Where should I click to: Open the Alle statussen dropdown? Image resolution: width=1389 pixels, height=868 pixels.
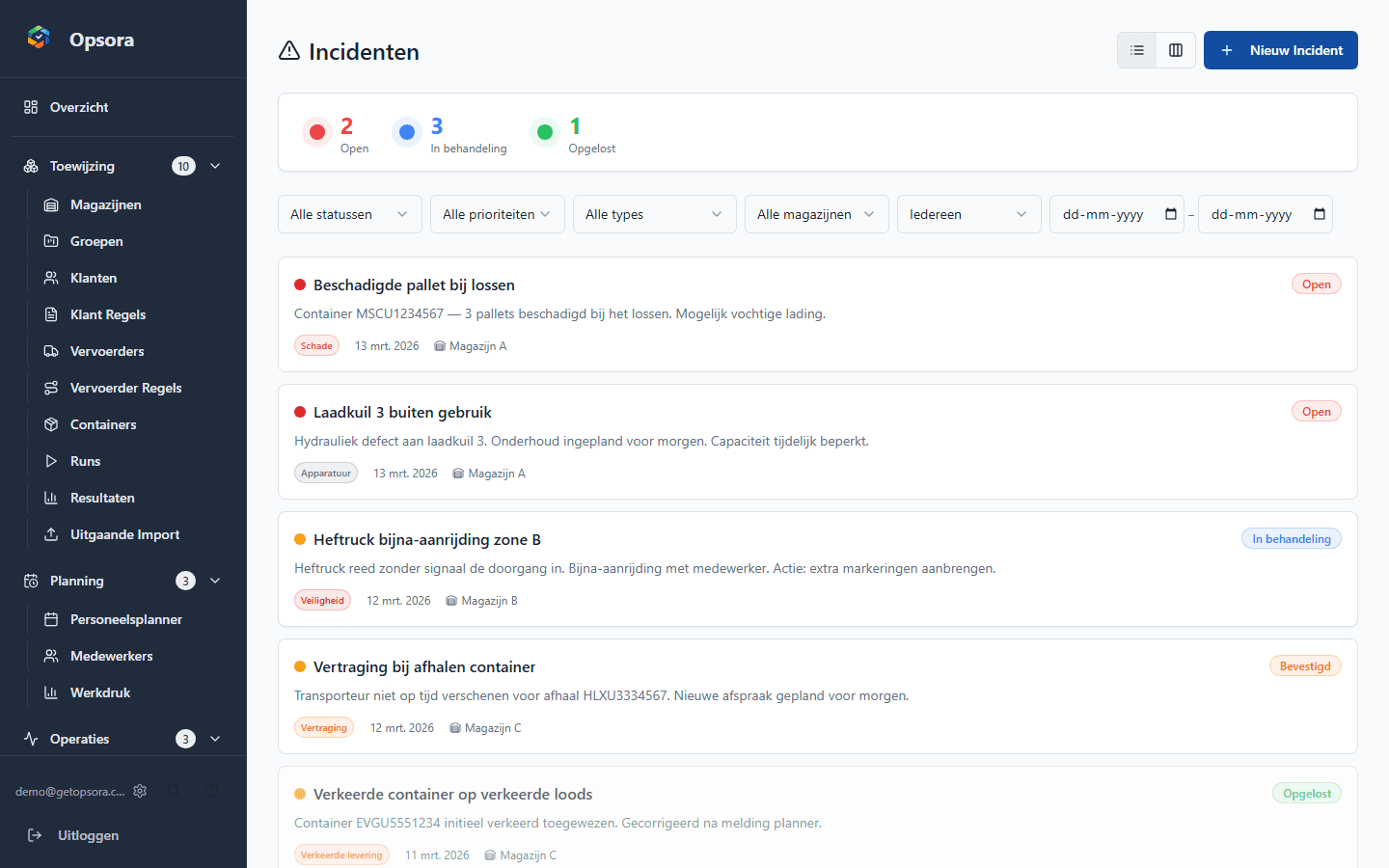(349, 214)
